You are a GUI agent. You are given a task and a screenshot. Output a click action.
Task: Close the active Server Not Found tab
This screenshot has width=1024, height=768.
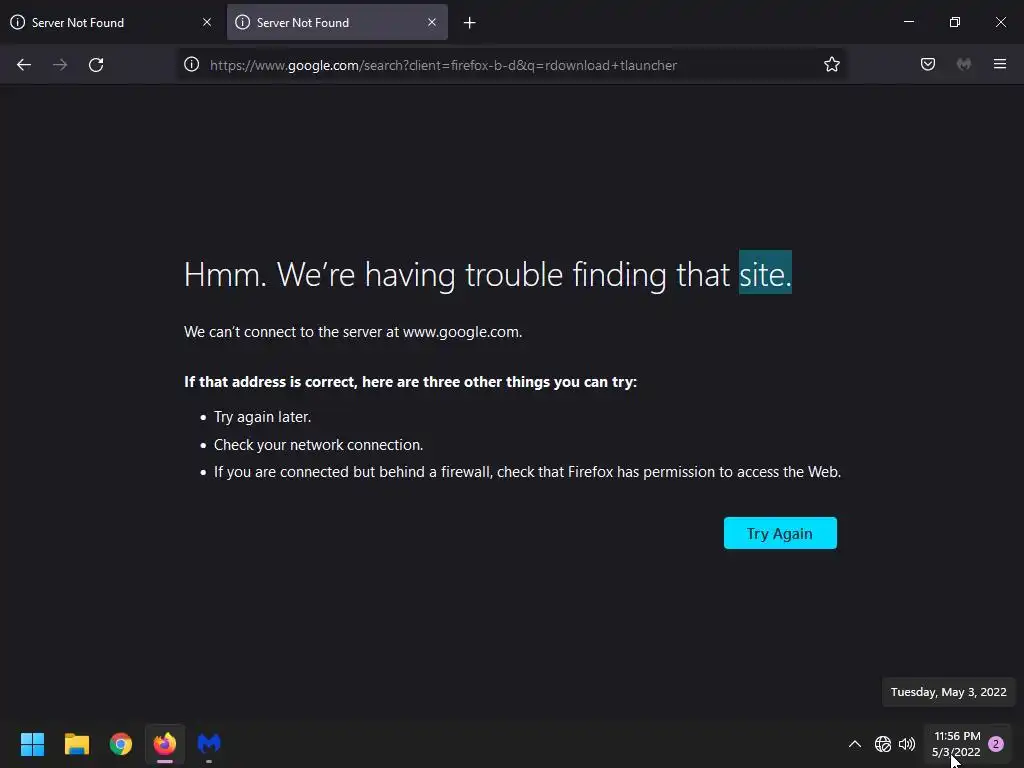pos(432,22)
